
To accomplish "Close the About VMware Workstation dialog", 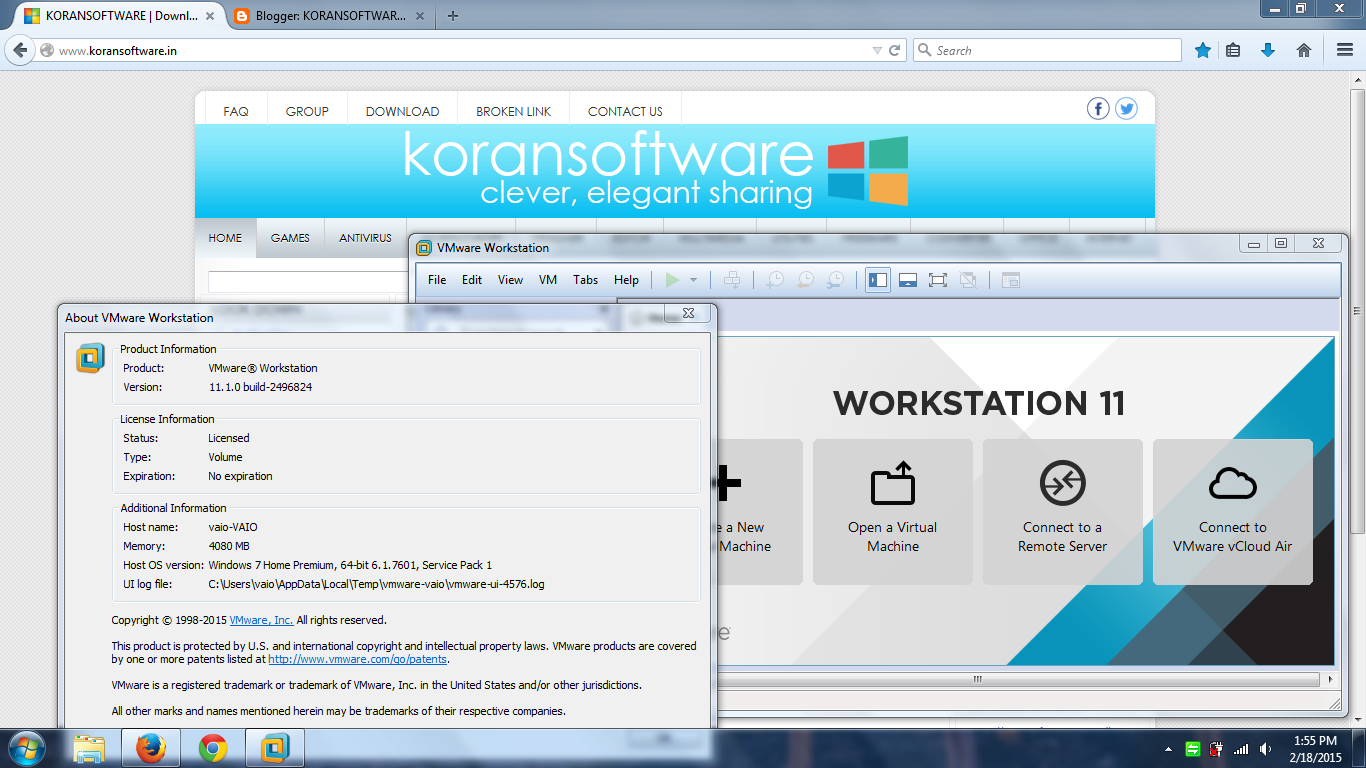I will click(x=688, y=313).
